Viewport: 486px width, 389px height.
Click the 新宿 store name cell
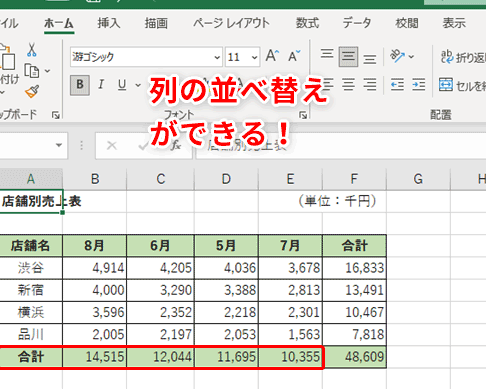point(31,290)
